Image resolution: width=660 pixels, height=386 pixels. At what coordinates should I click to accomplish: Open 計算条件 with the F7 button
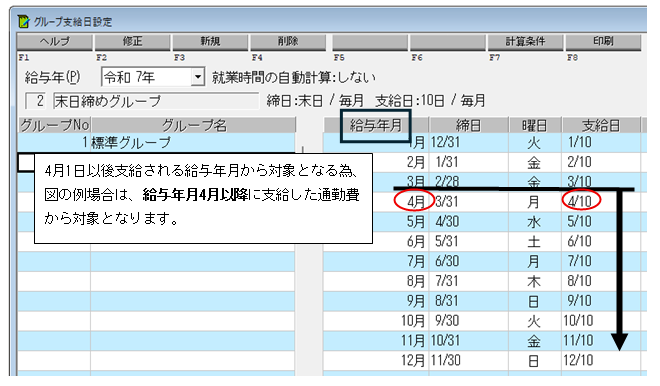[x=525, y=42]
